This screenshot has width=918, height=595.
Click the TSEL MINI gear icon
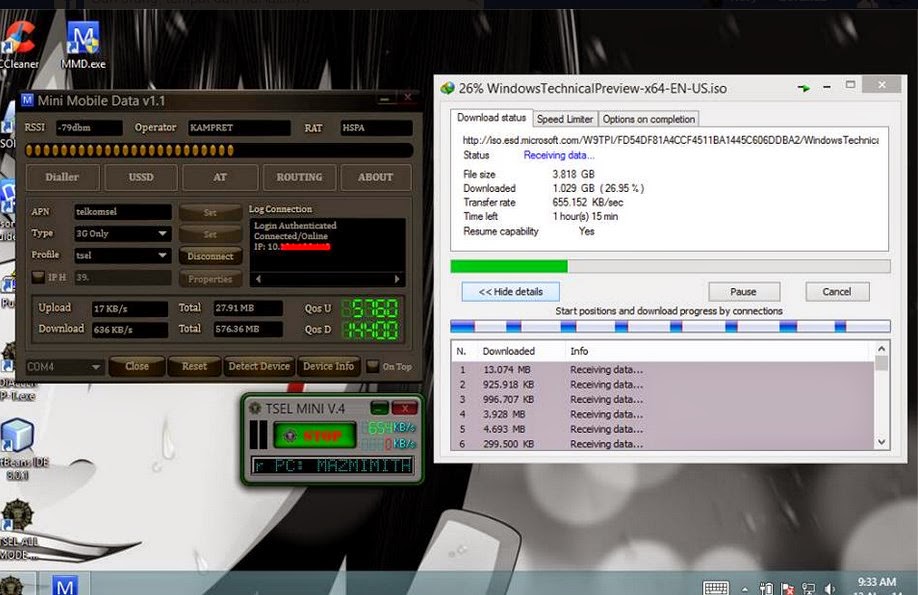[255, 408]
